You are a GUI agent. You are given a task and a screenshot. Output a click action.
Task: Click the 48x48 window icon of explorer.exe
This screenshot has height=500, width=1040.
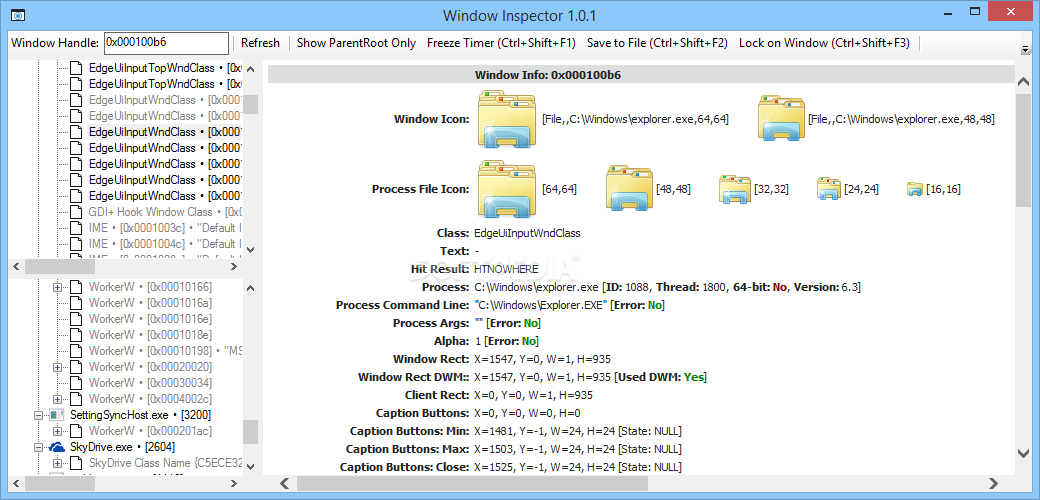[x=781, y=119]
